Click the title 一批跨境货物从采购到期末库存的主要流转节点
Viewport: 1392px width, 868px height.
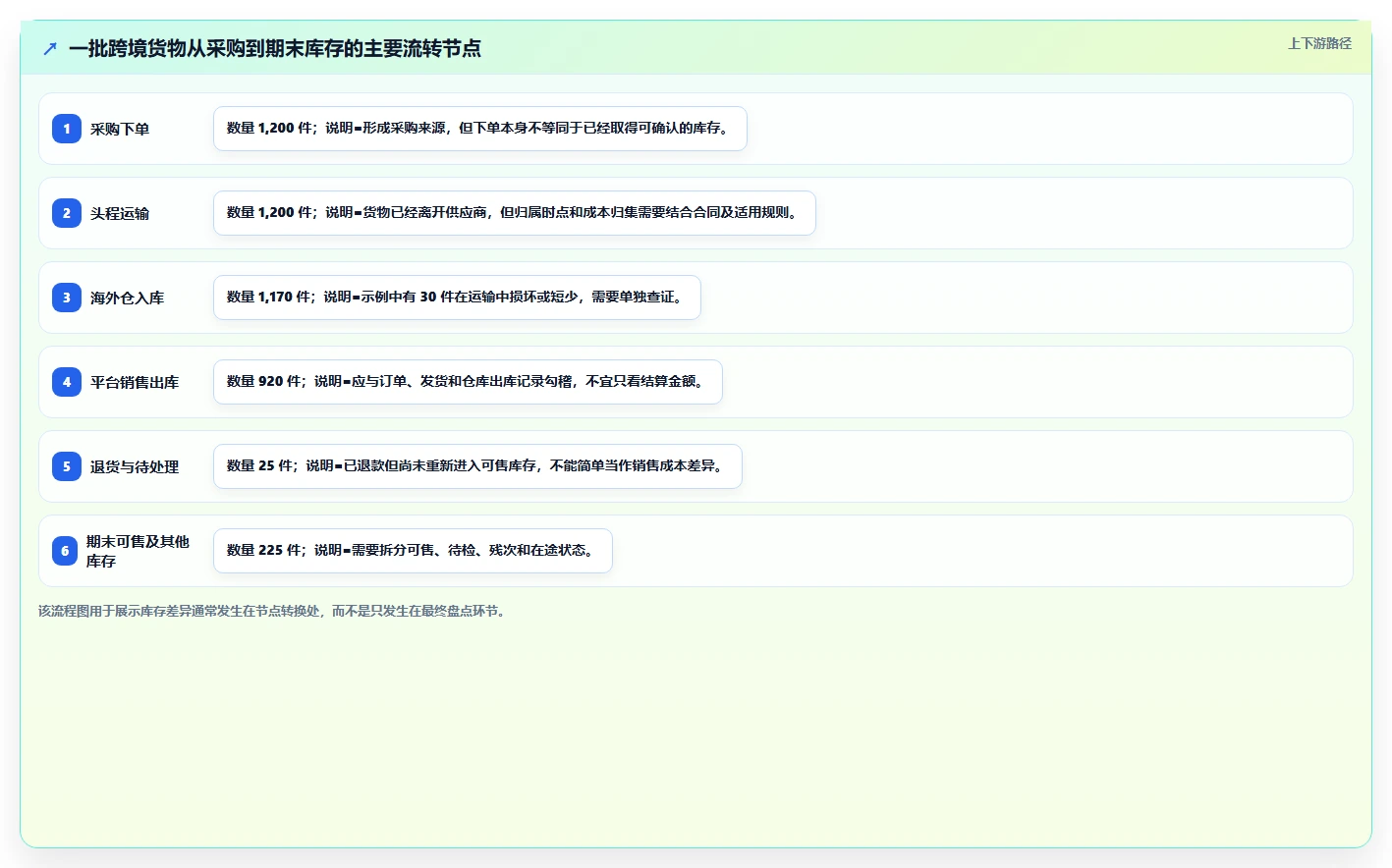(x=275, y=48)
